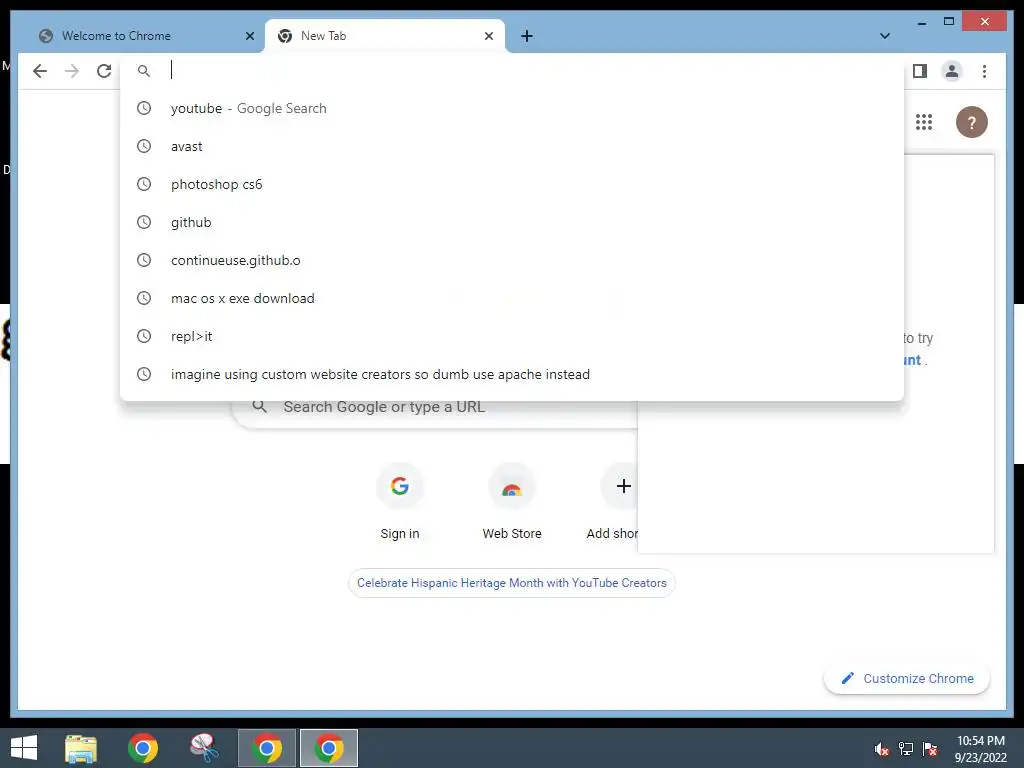Open Celebrate Hispanic Heritage Month link
1024x768 pixels.
pyautogui.click(x=512, y=583)
